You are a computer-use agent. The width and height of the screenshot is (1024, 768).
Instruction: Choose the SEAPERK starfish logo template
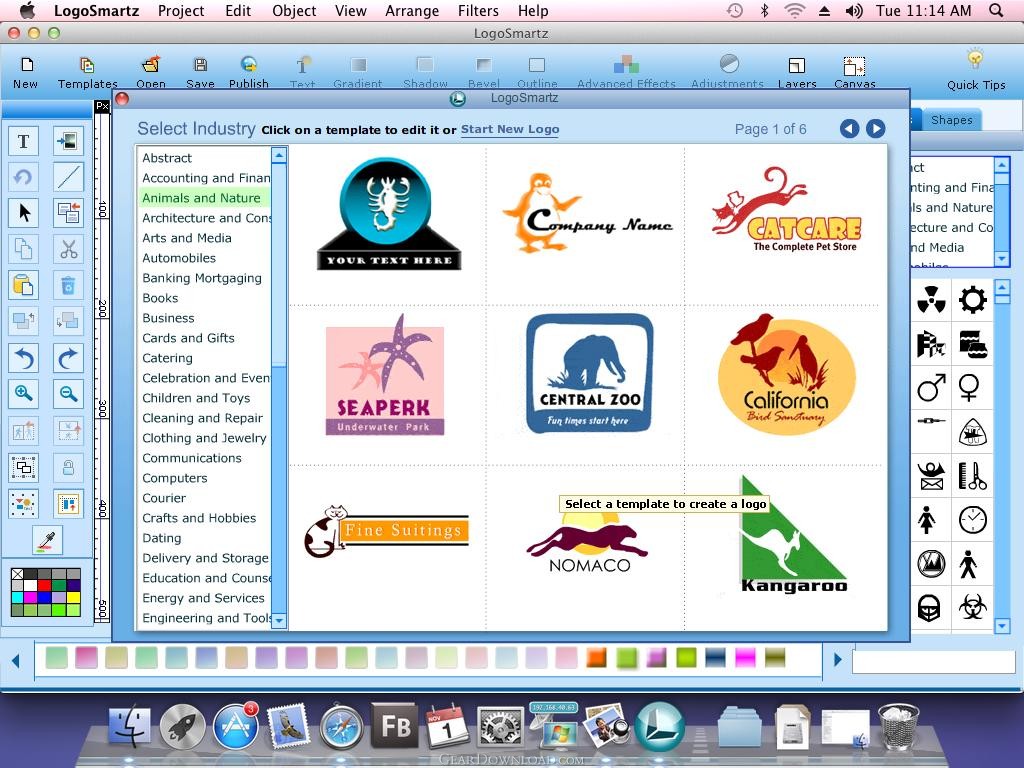click(x=385, y=375)
